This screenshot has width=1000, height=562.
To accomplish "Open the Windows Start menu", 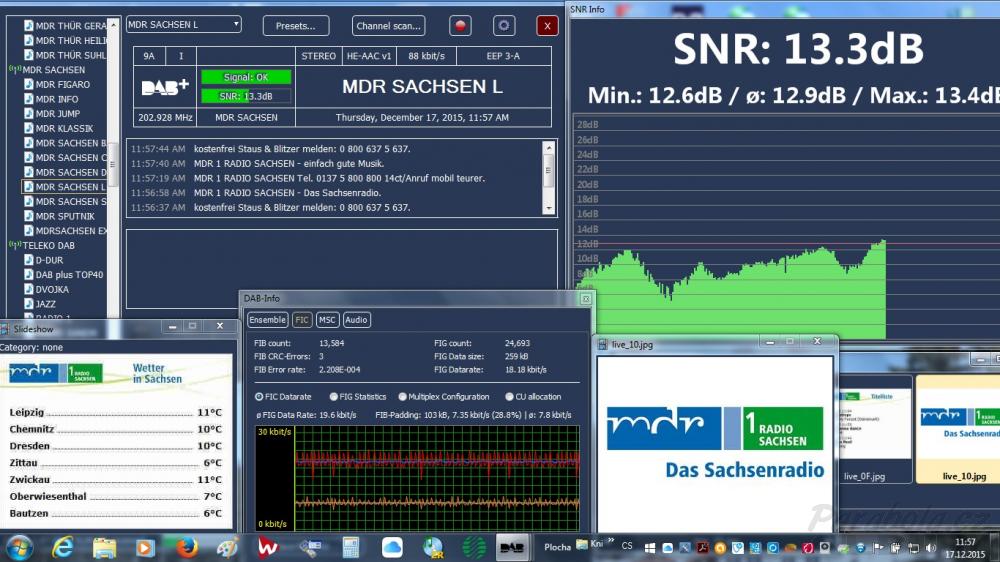I will (x=19, y=547).
